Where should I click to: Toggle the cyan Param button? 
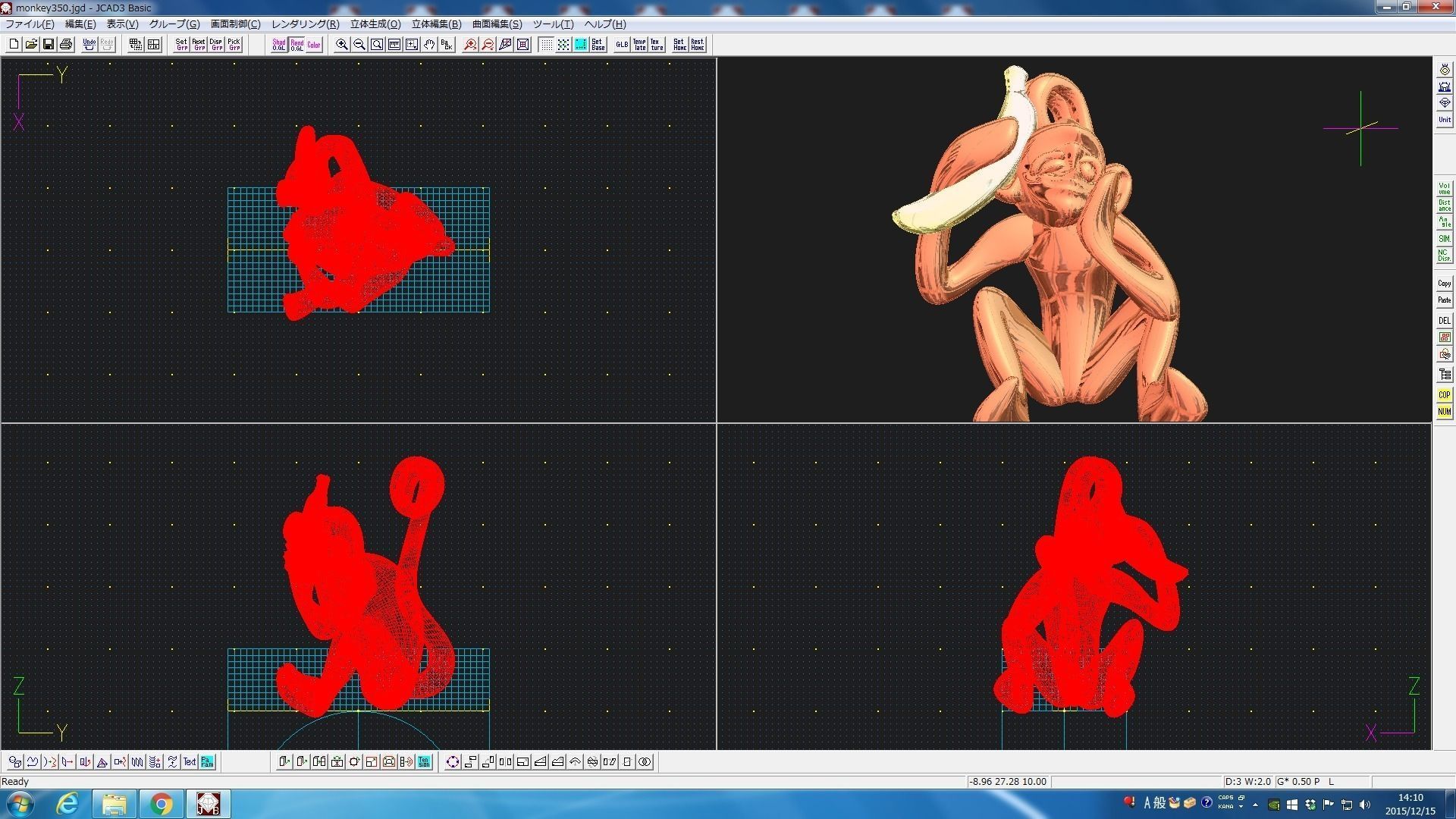pos(207,762)
